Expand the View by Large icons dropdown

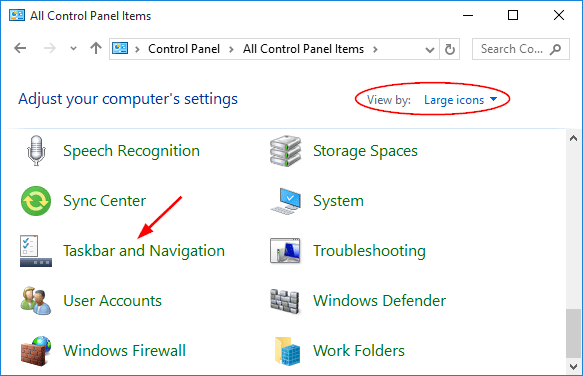click(460, 100)
